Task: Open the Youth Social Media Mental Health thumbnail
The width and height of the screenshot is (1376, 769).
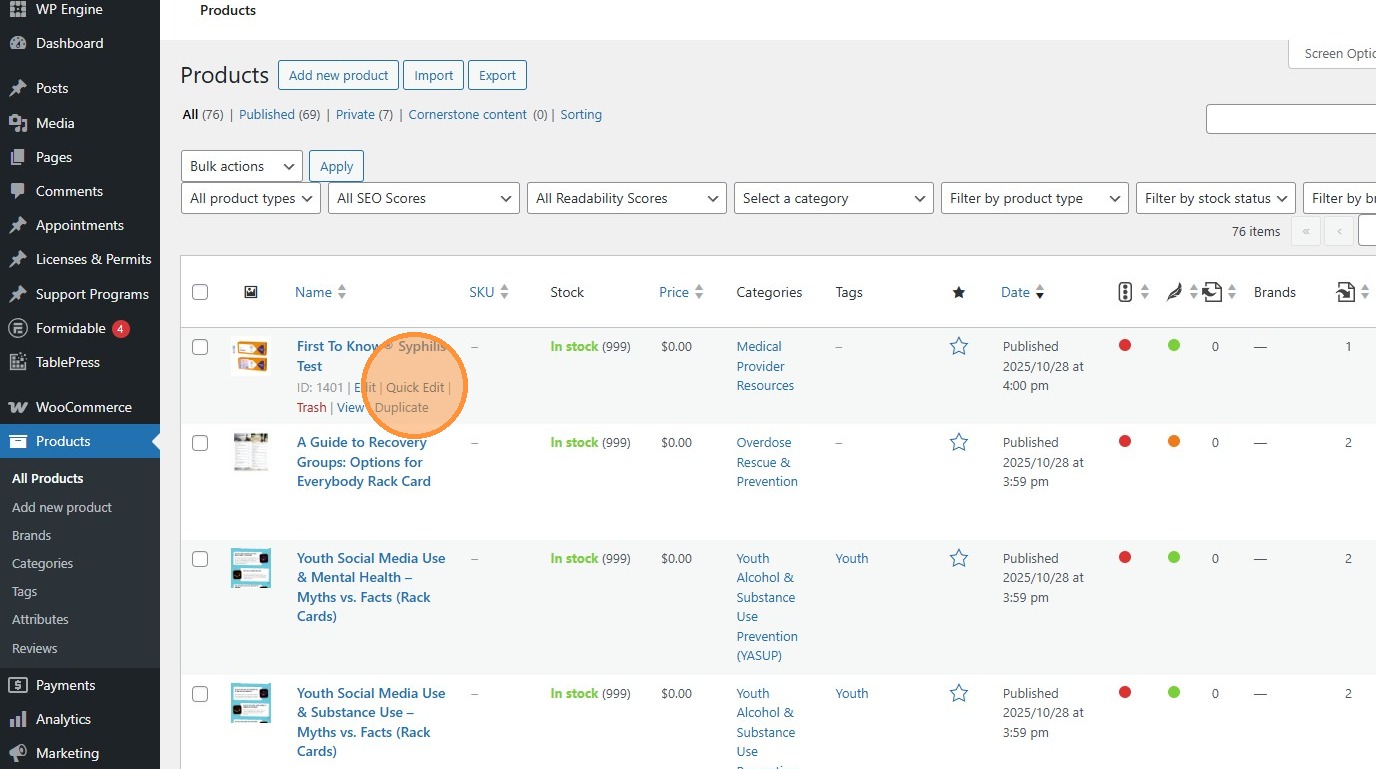Action: [x=251, y=568]
